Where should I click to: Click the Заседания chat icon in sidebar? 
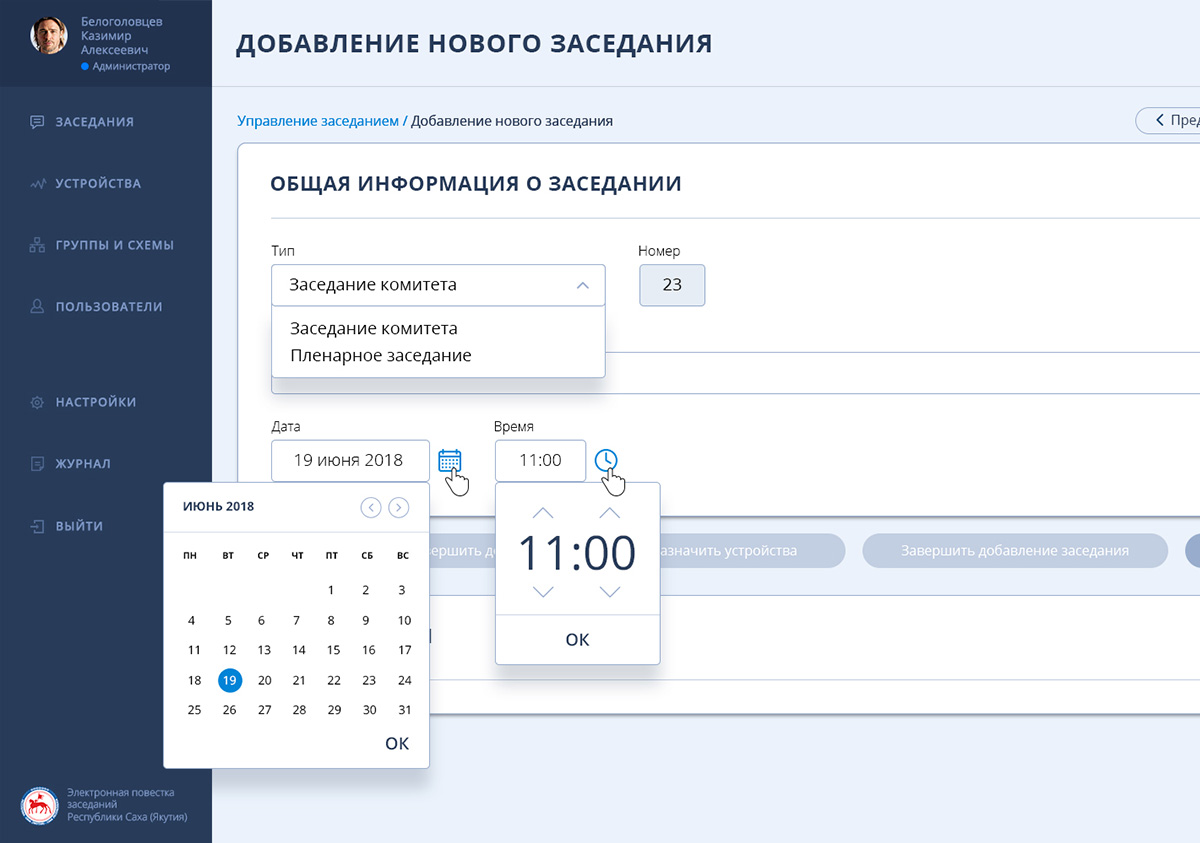37,122
